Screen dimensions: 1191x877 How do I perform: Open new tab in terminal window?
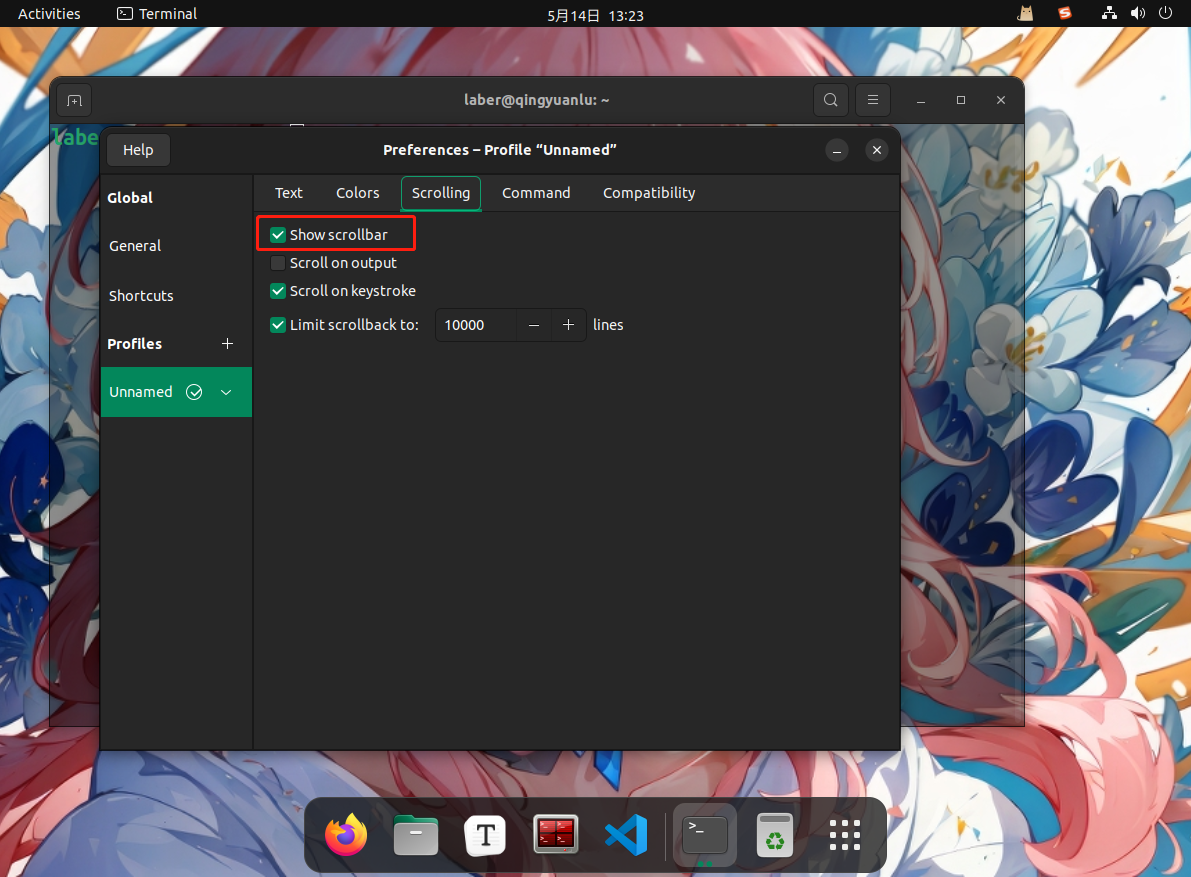74,100
